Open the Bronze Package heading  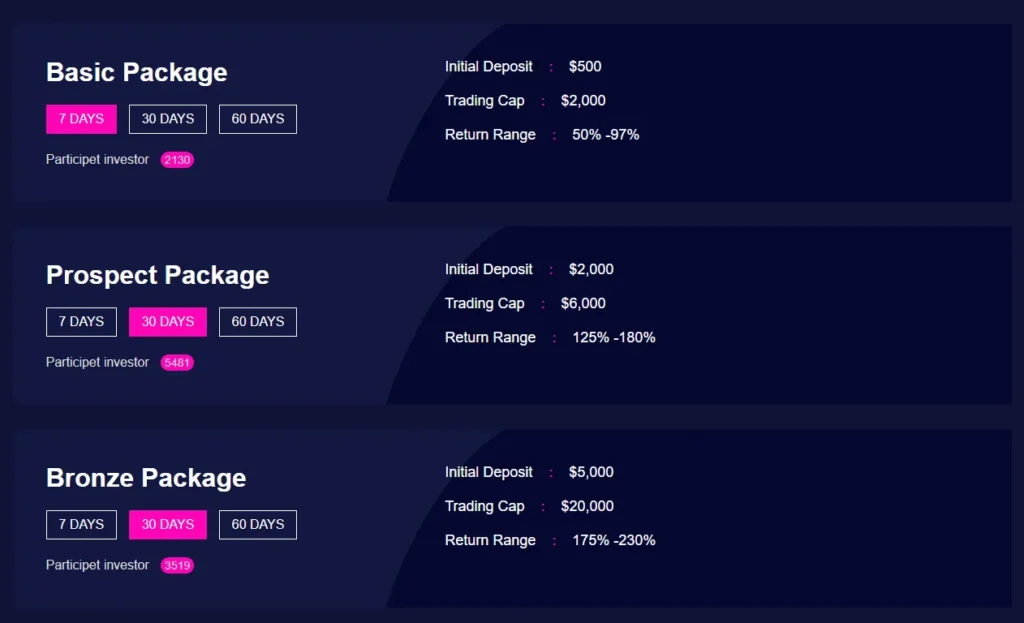146,479
